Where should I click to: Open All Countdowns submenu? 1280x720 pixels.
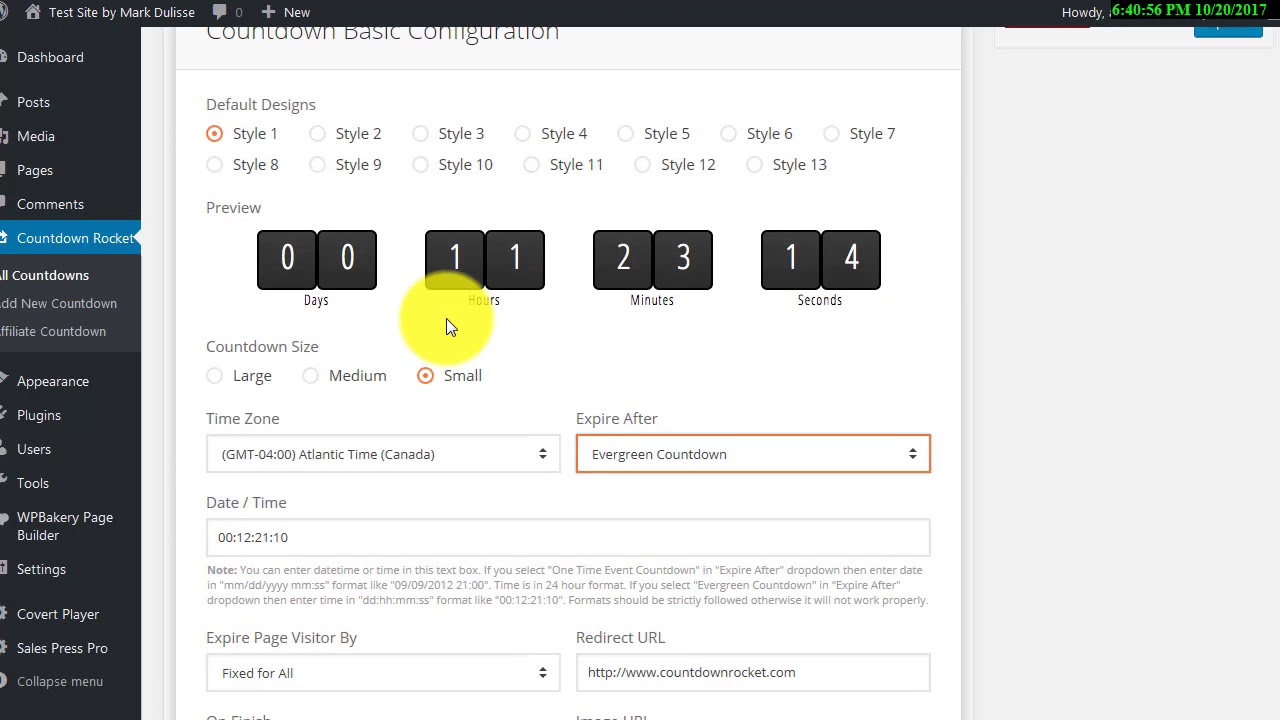coord(44,275)
